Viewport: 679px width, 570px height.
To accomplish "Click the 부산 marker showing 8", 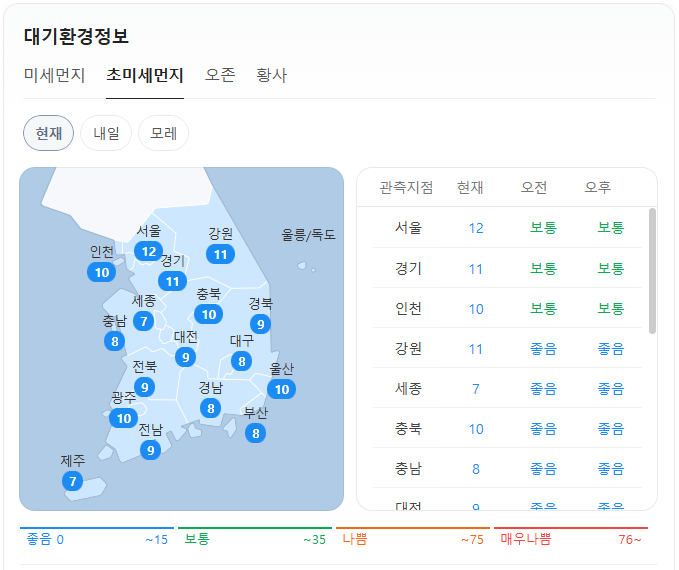I will [x=255, y=433].
